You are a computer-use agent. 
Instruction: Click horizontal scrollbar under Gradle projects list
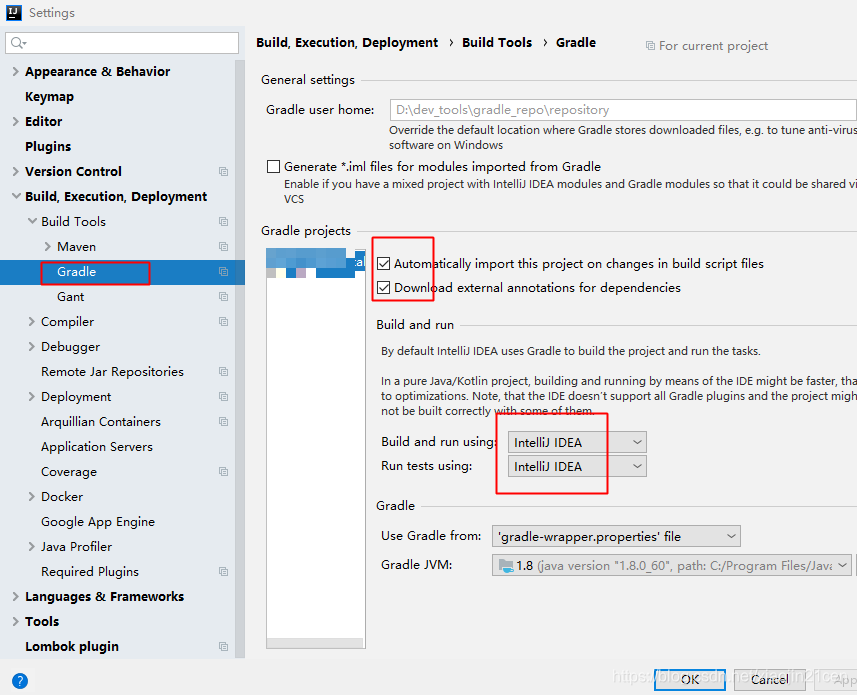click(x=315, y=643)
